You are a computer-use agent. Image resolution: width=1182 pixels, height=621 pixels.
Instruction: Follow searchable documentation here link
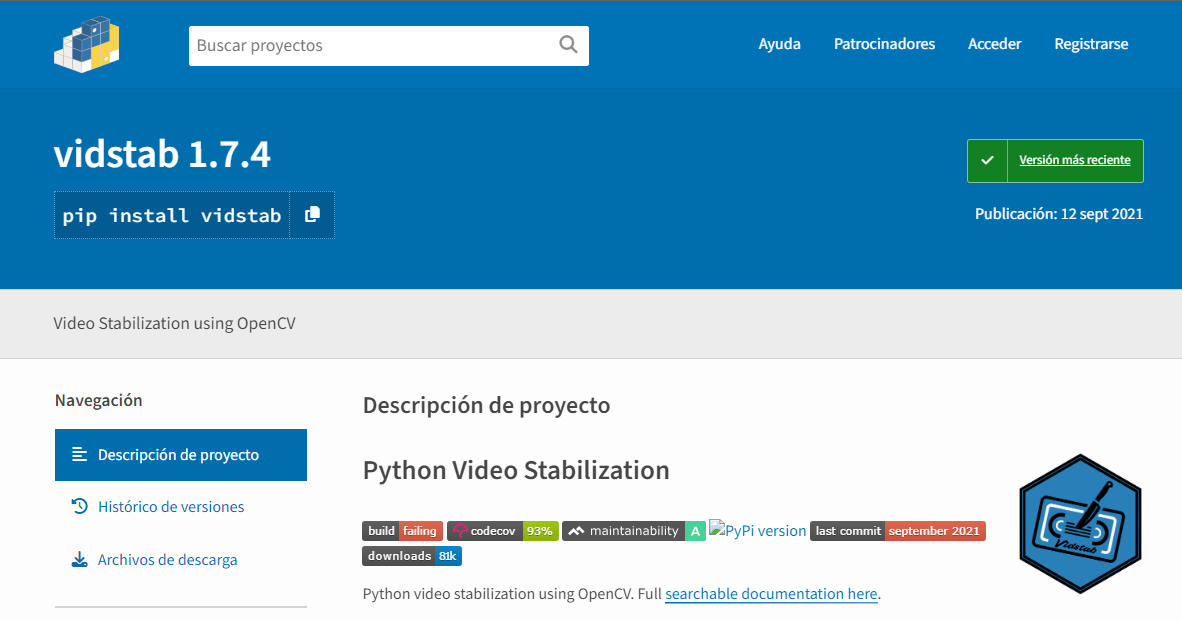771,594
